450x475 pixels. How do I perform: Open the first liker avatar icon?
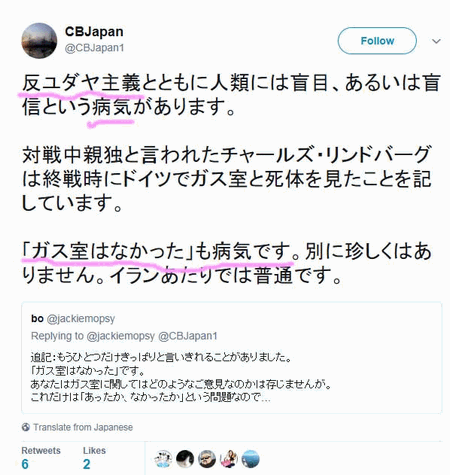163,459
